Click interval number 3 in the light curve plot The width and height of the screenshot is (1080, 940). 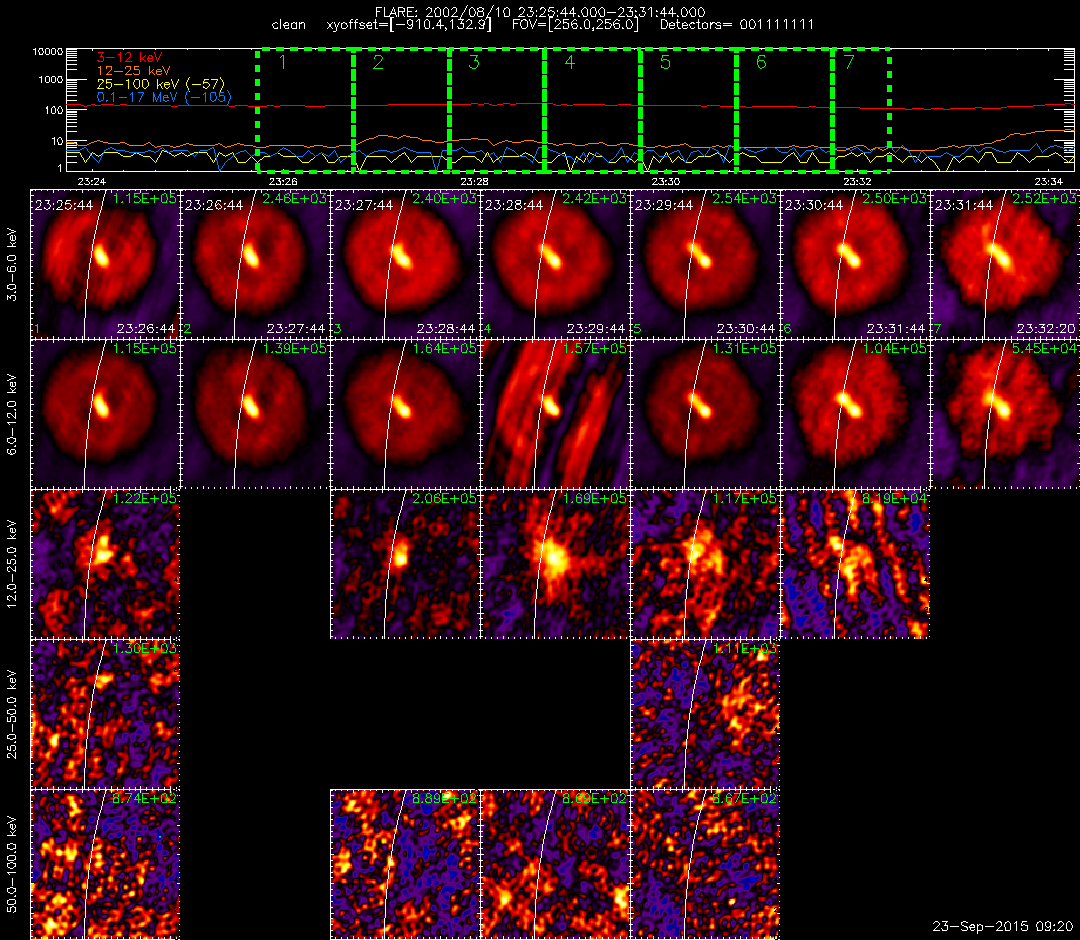(x=473, y=62)
